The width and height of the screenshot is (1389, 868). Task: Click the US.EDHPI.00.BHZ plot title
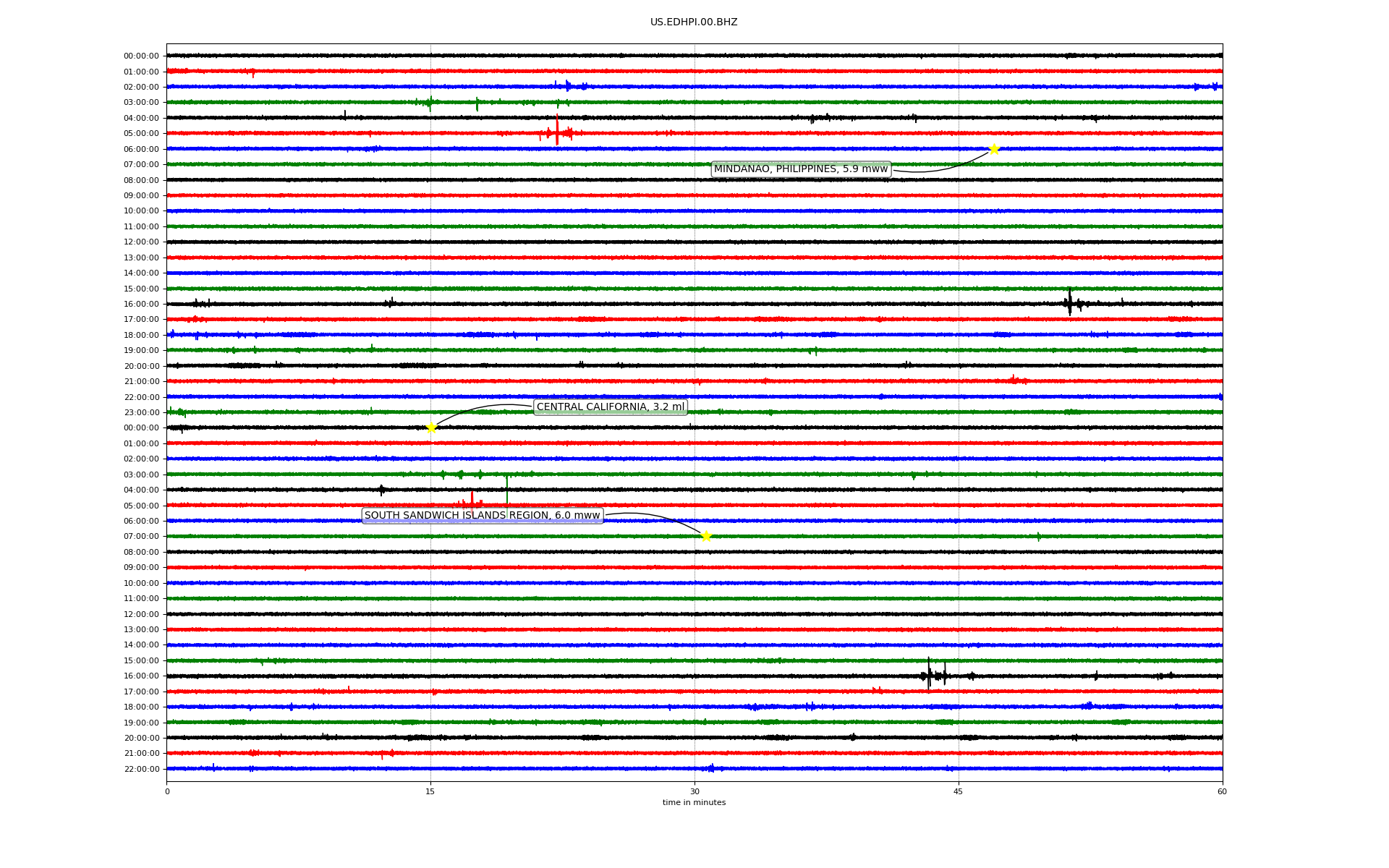tap(693, 22)
